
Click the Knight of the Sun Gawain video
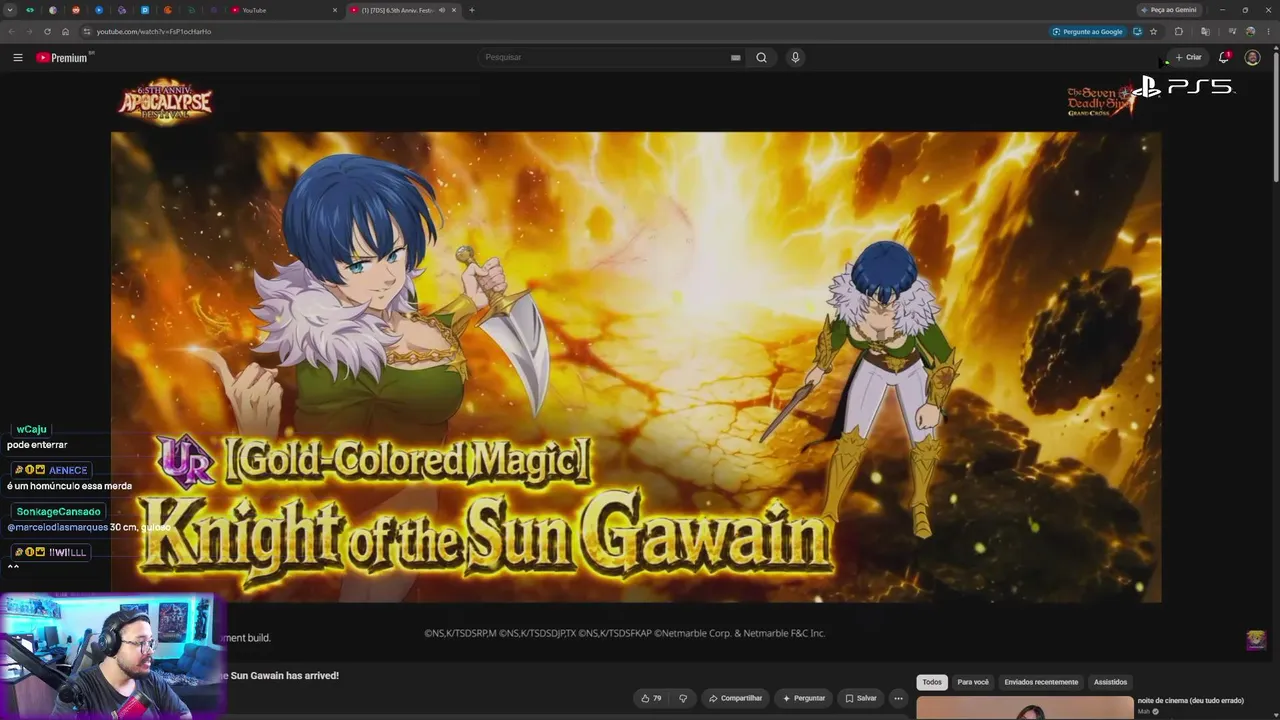point(636,367)
